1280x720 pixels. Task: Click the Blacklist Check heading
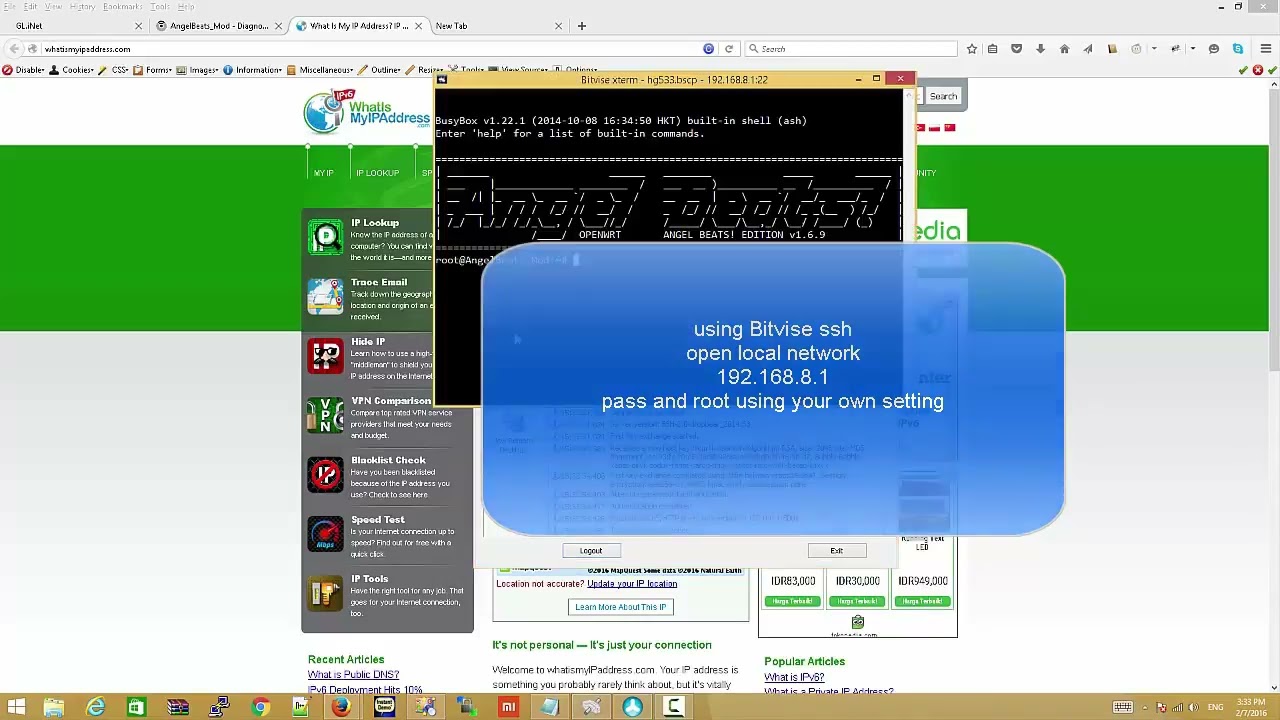pos(388,460)
